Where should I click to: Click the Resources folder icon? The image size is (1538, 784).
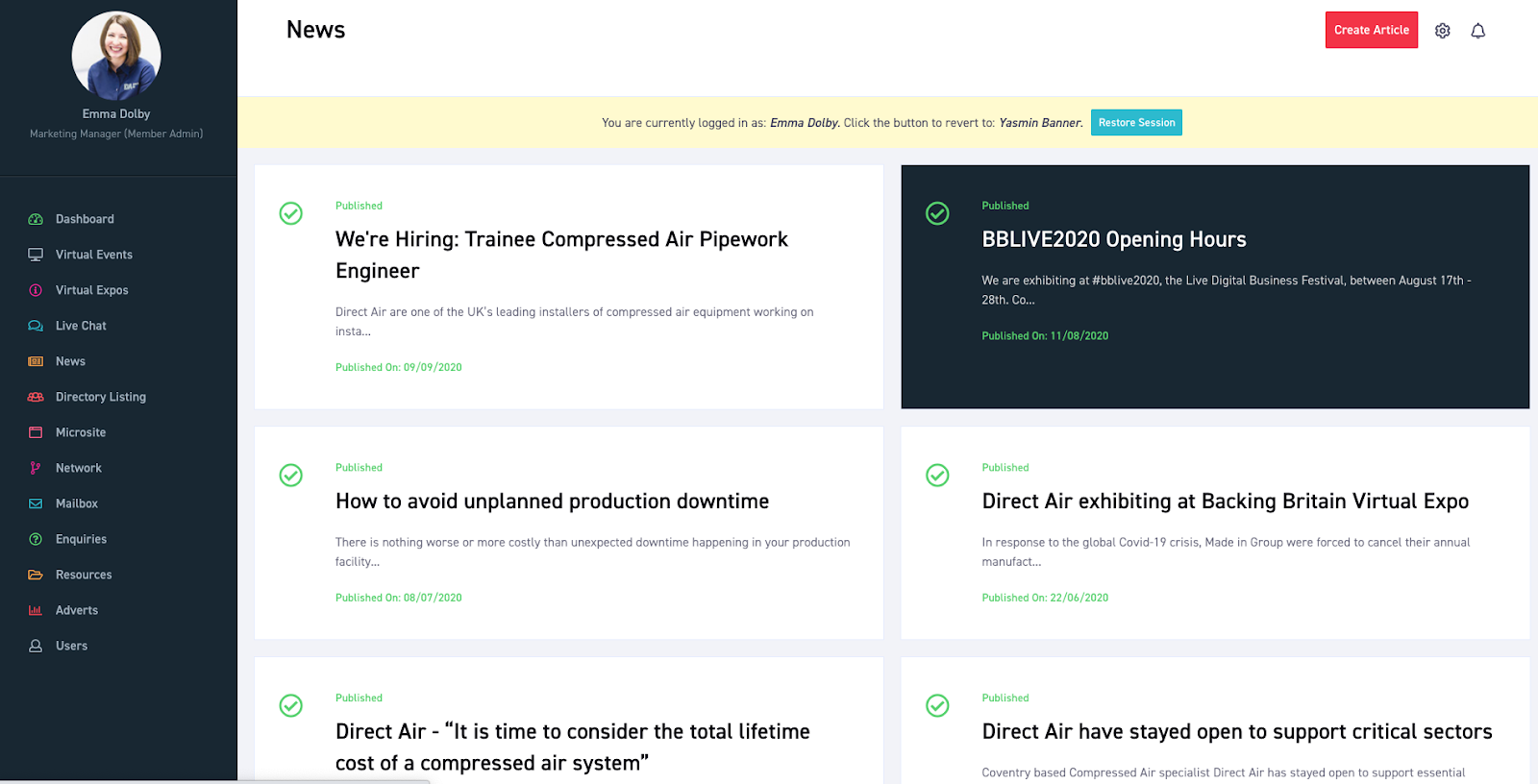[x=36, y=575]
